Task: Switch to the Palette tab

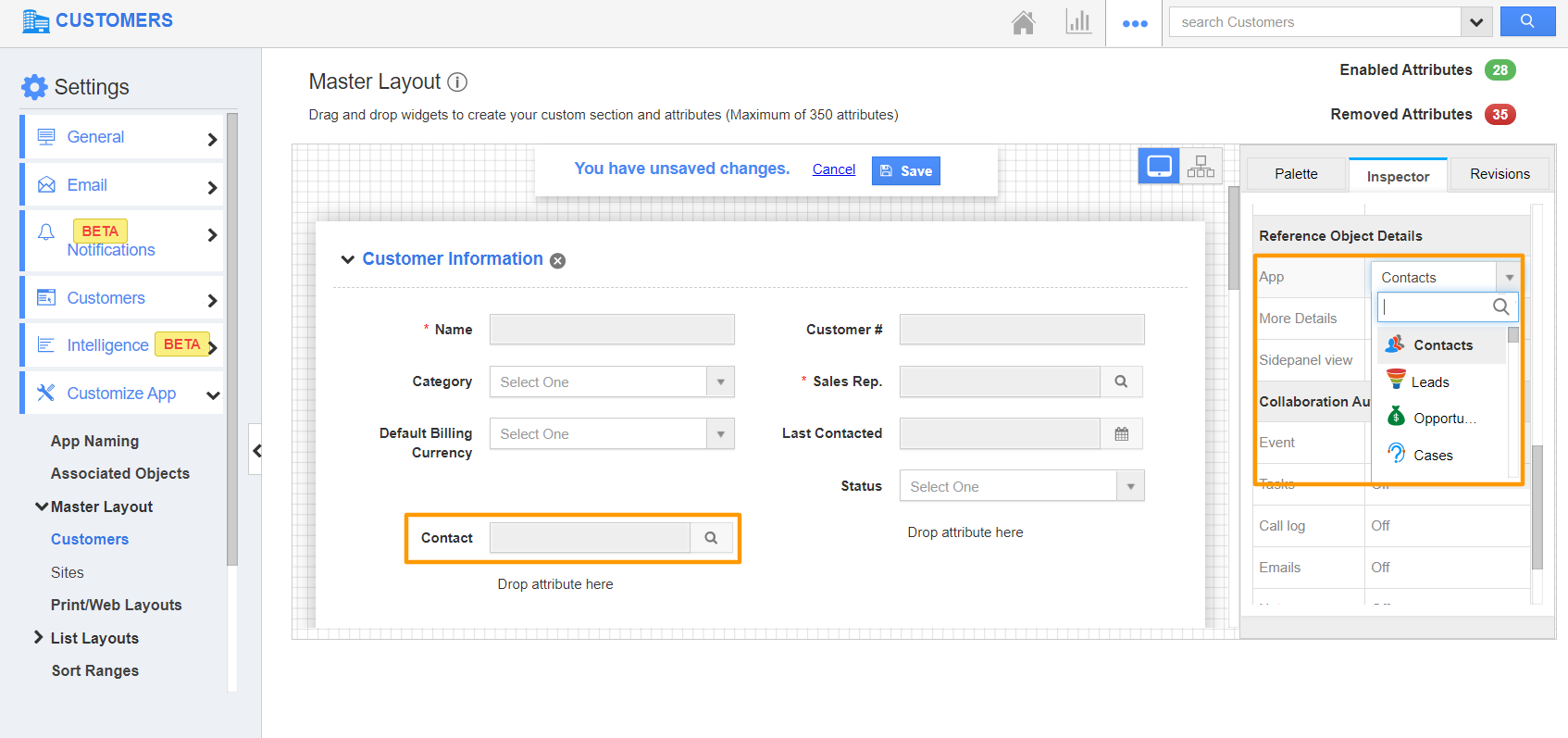Action: coord(1296,174)
